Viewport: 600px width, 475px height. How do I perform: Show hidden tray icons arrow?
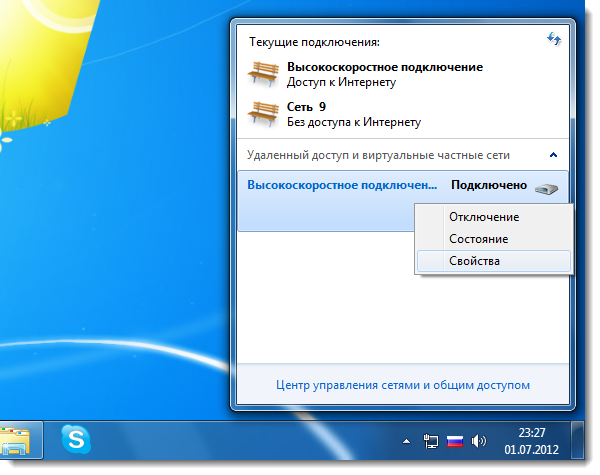pos(406,442)
